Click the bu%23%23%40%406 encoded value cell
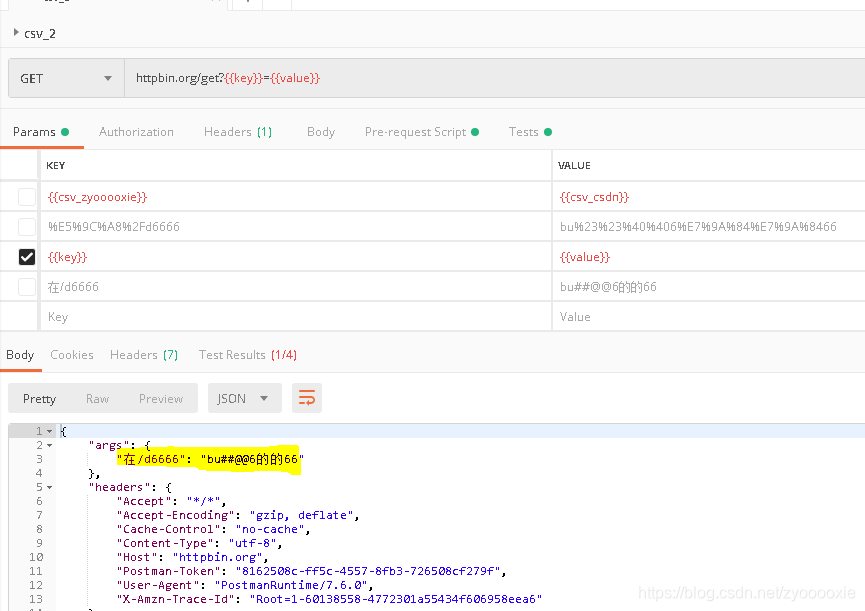 click(x=709, y=227)
